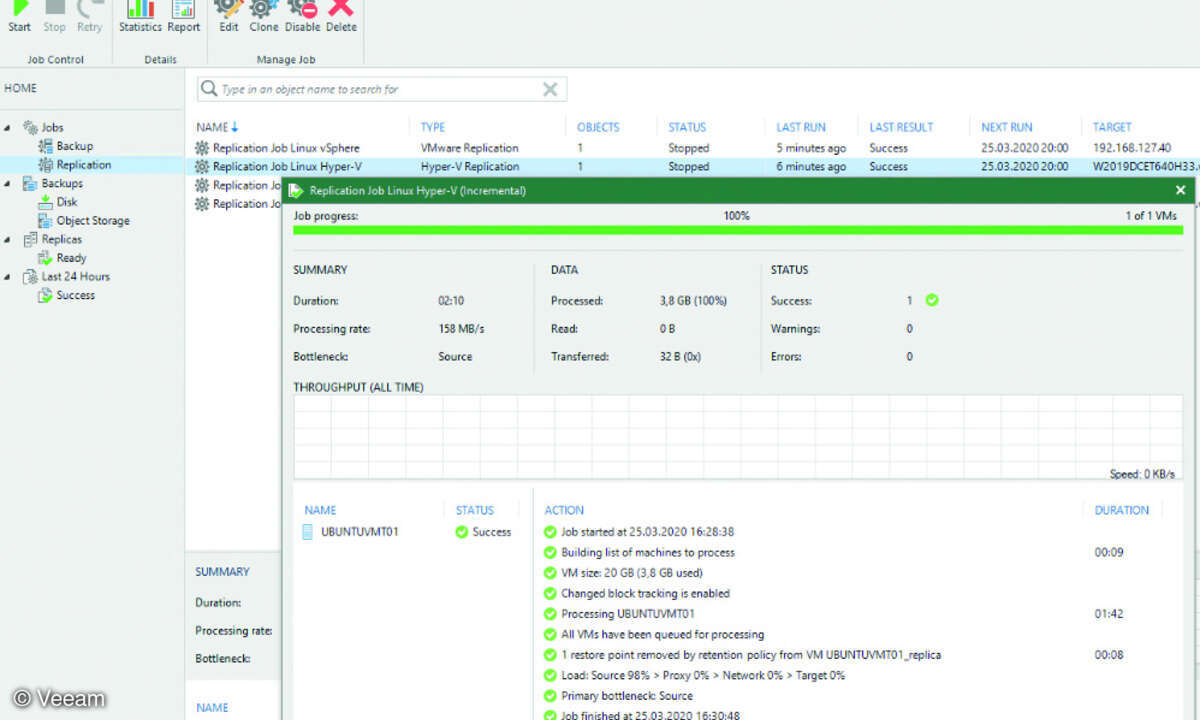Click gear icon of Linux Hyper-V job
Viewport: 1200px width, 720px height.
coord(202,167)
